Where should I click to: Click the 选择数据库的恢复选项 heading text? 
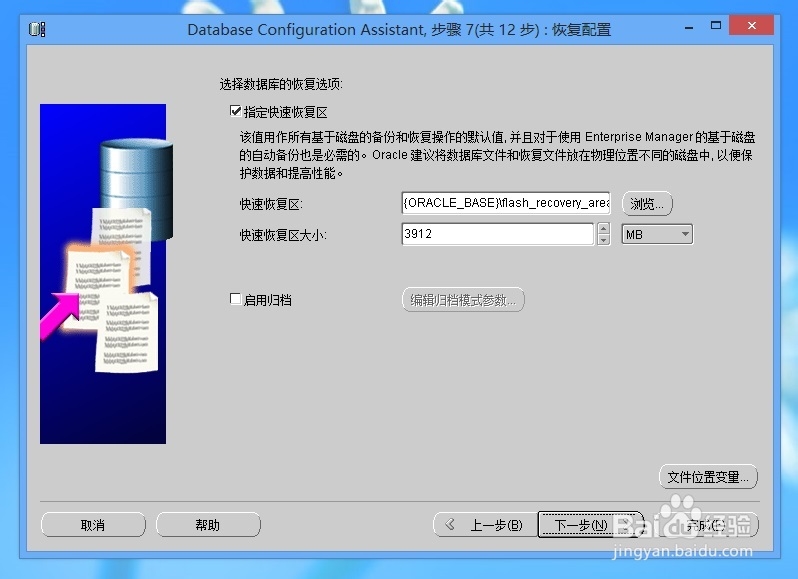pos(281,84)
